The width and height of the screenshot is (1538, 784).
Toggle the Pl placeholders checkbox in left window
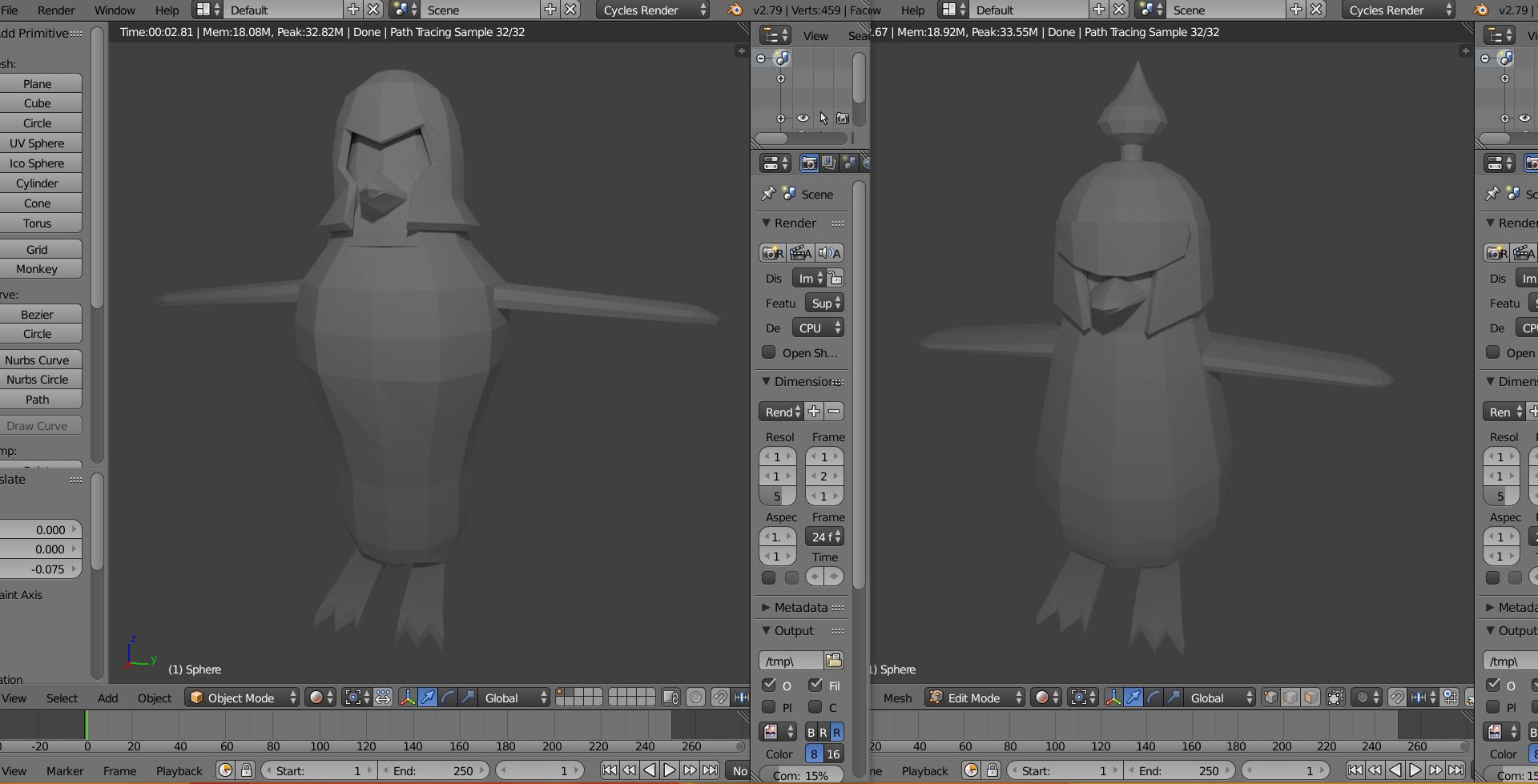tap(769, 707)
